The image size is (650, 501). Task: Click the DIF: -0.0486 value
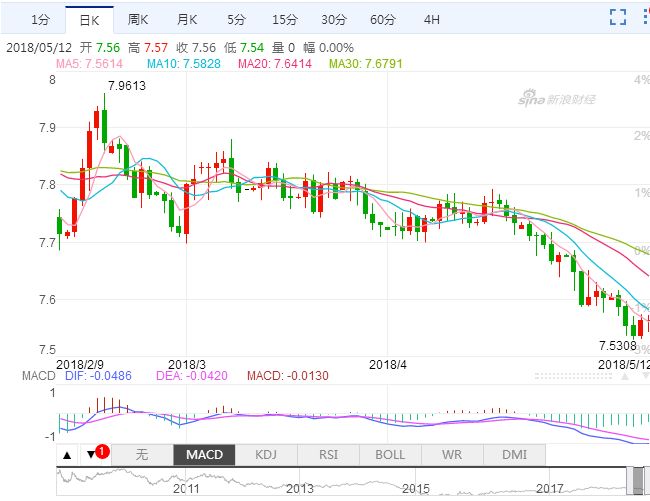coord(98,376)
